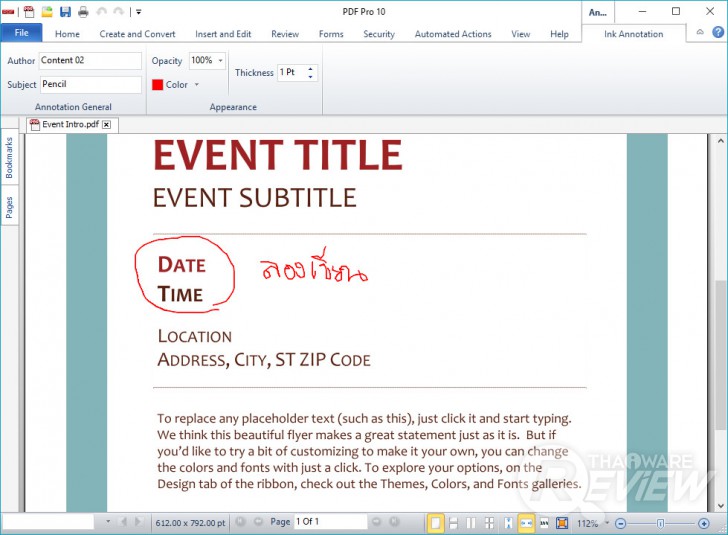Decrease thickness with the down stepper arrow
Viewport: 728px width, 535px height.
311,77
